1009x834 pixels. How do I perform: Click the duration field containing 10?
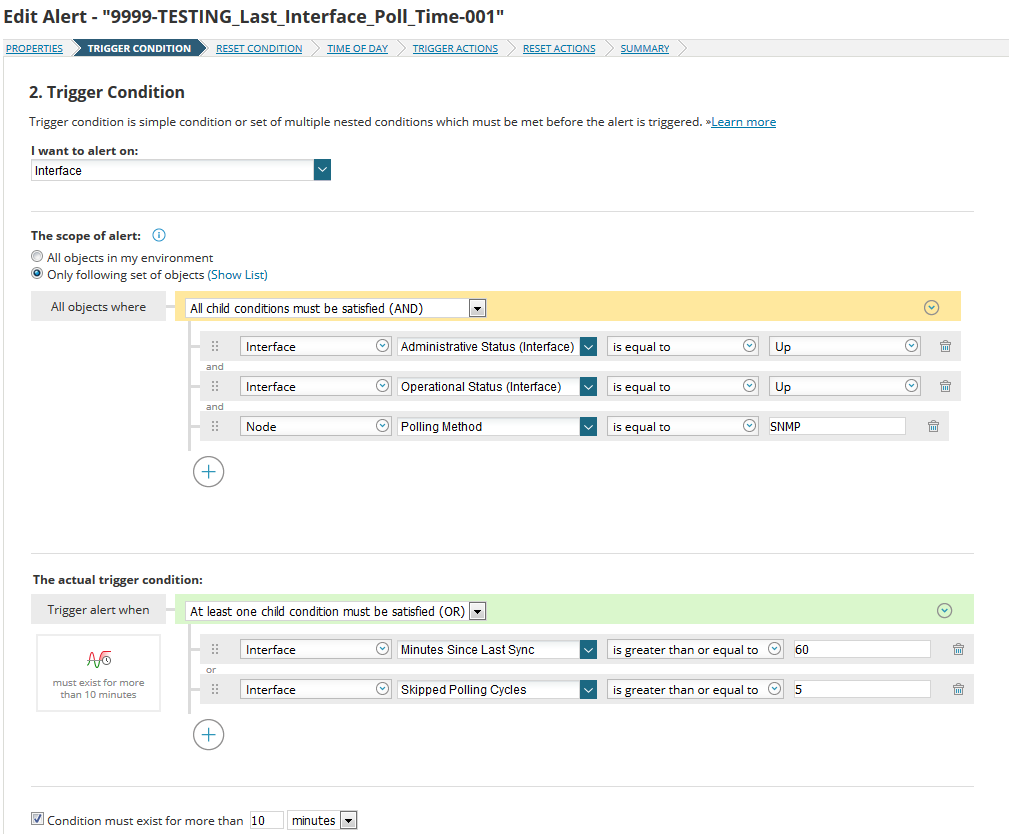tap(266, 820)
